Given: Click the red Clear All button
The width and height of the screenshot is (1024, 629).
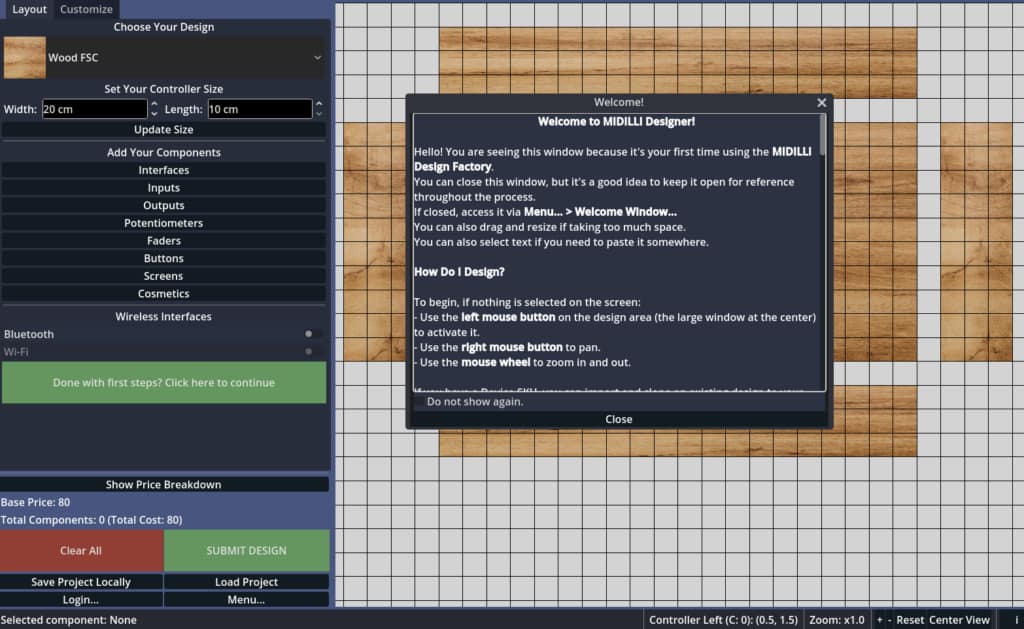Looking at the screenshot, I should click(x=81, y=551).
